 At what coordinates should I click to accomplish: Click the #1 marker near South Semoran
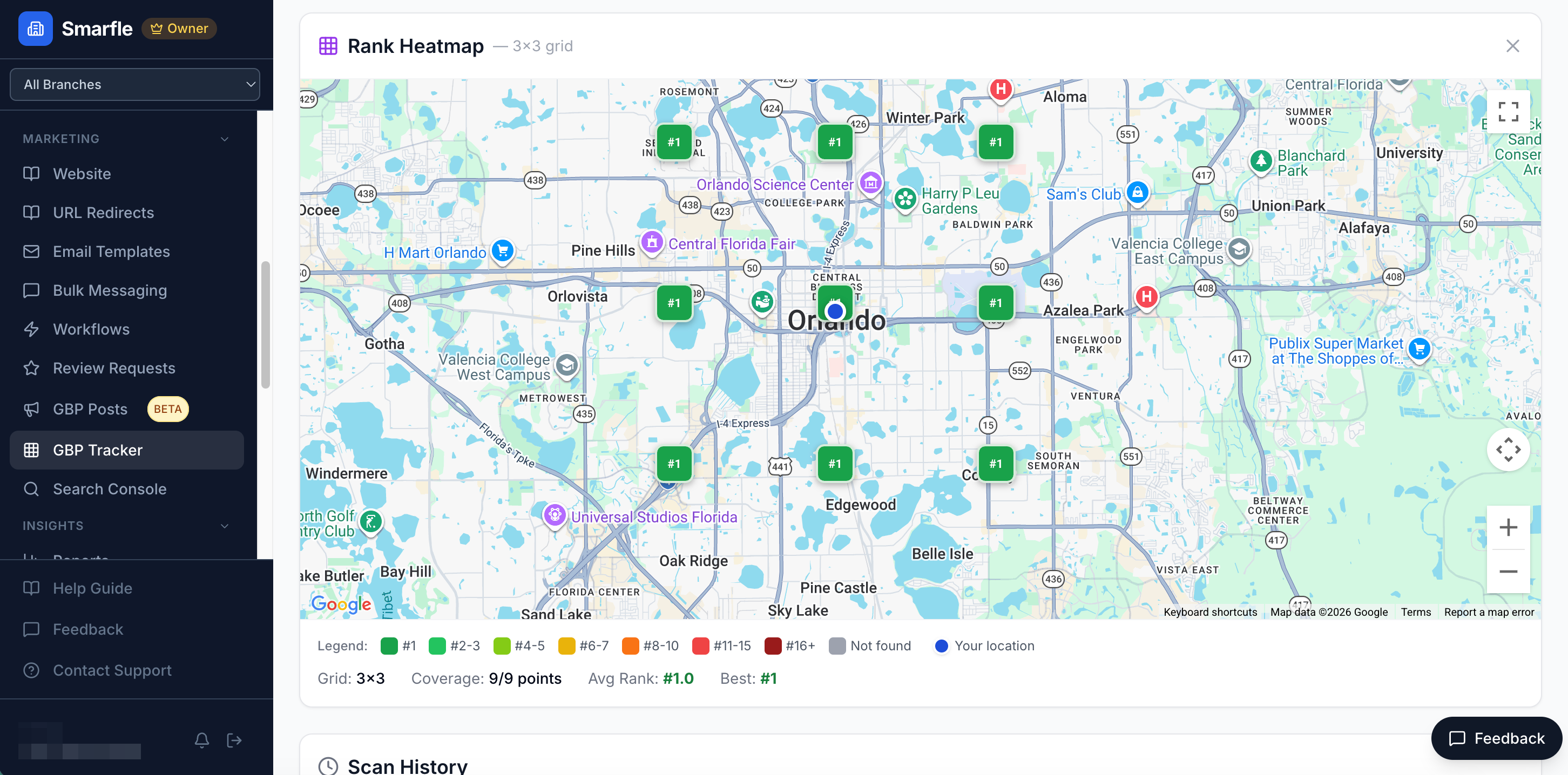(x=995, y=464)
